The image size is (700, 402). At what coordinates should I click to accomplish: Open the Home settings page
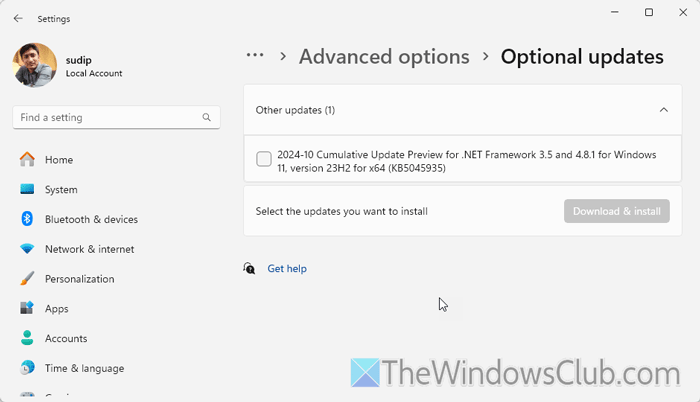[x=58, y=160]
